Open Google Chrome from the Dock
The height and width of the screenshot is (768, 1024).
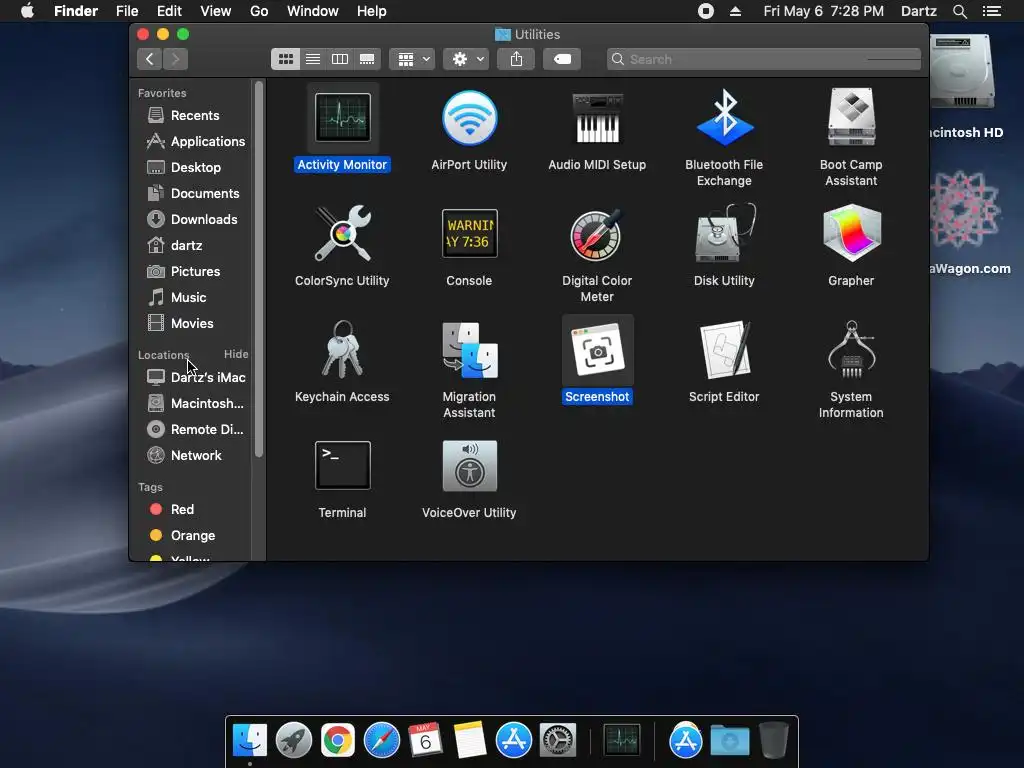pyautogui.click(x=338, y=741)
